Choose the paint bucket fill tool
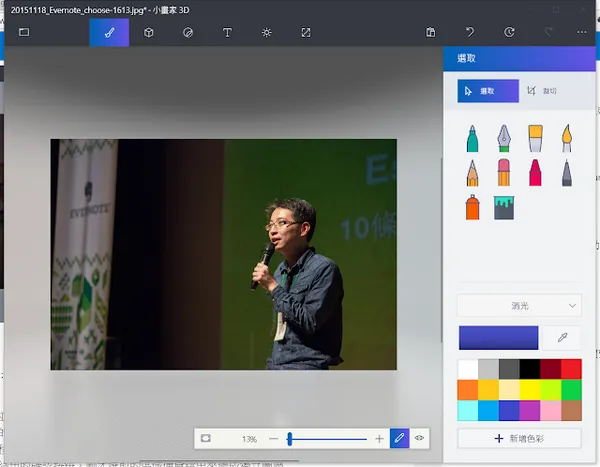 tap(504, 207)
